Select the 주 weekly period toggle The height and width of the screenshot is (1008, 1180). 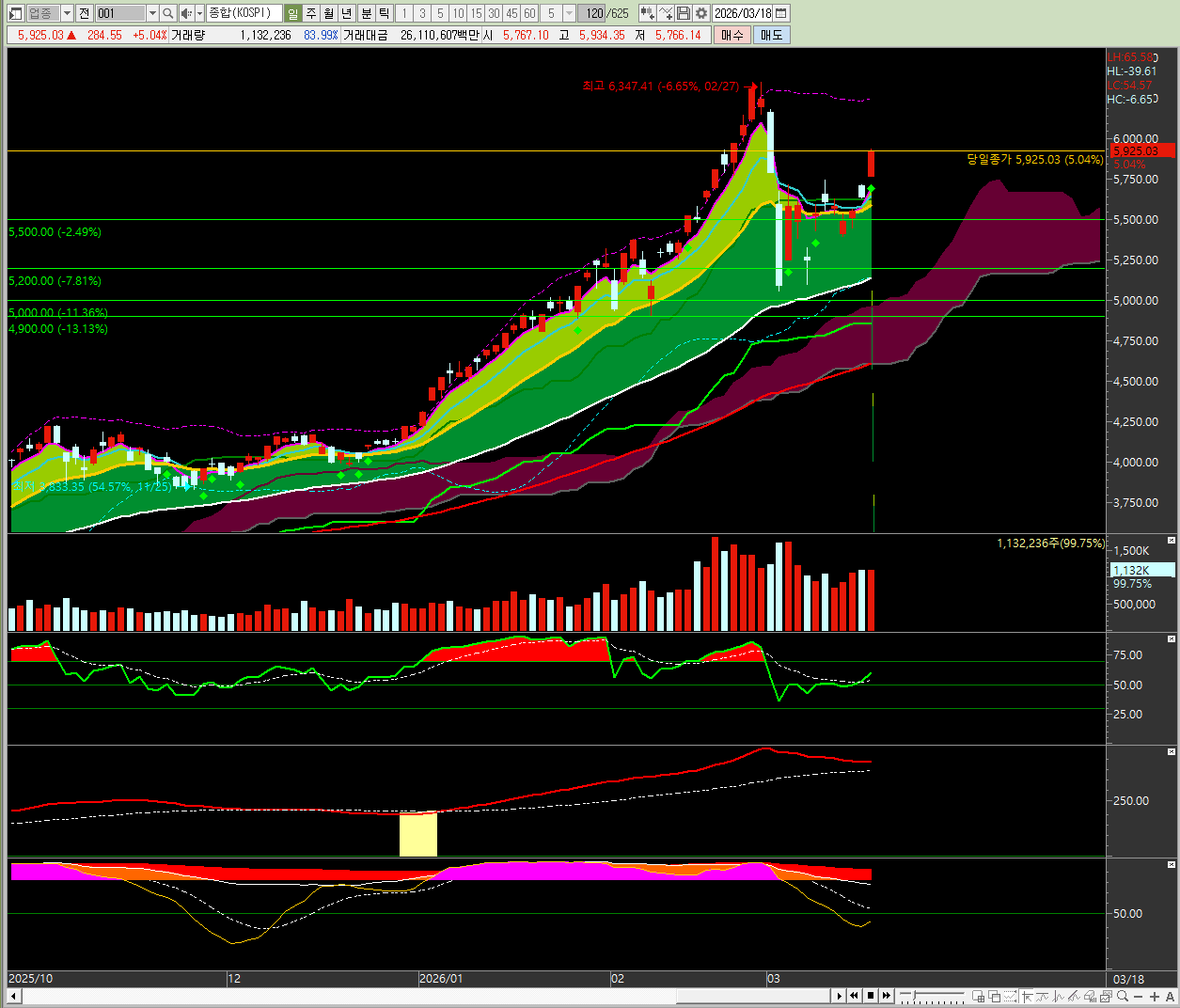[311, 13]
